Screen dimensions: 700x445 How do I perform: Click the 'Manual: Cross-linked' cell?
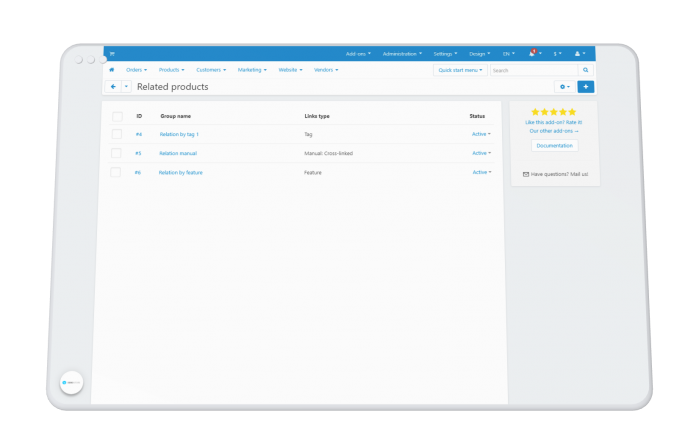pos(329,154)
